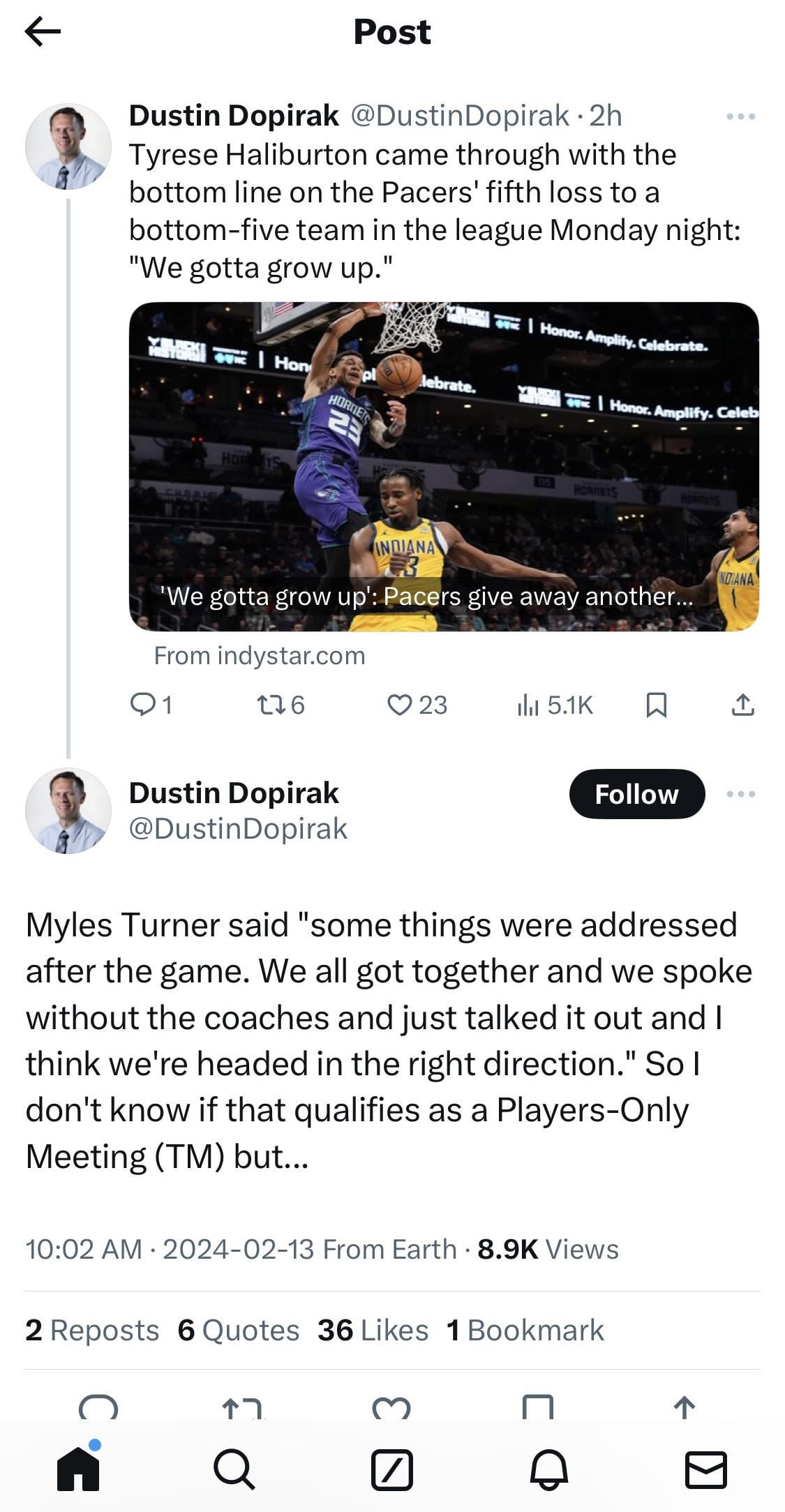This screenshot has height=1512, width=785.
Task: Open the Notifications bell tab
Action: click(548, 1469)
